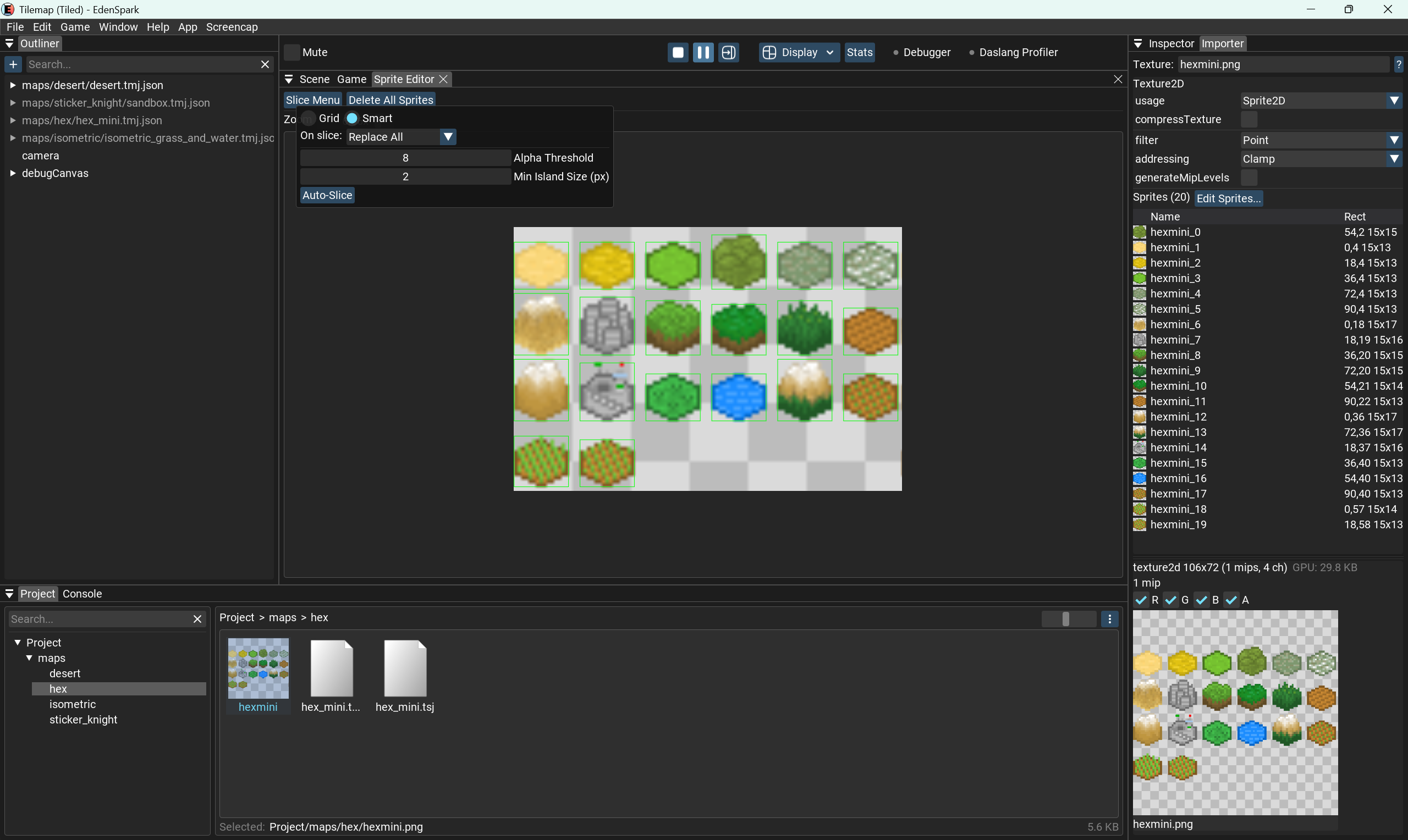Switch to the Importer tab

pyautogui.click(x=1222, y=43)
